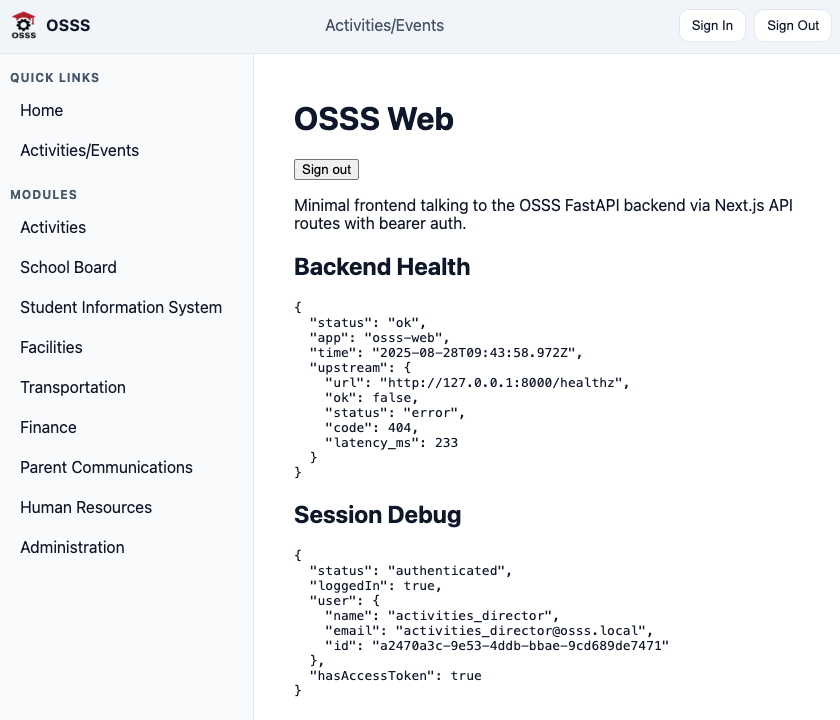Screen dimensions: 840x720
Task: Click the Sign Out header button
Action: 793,25
